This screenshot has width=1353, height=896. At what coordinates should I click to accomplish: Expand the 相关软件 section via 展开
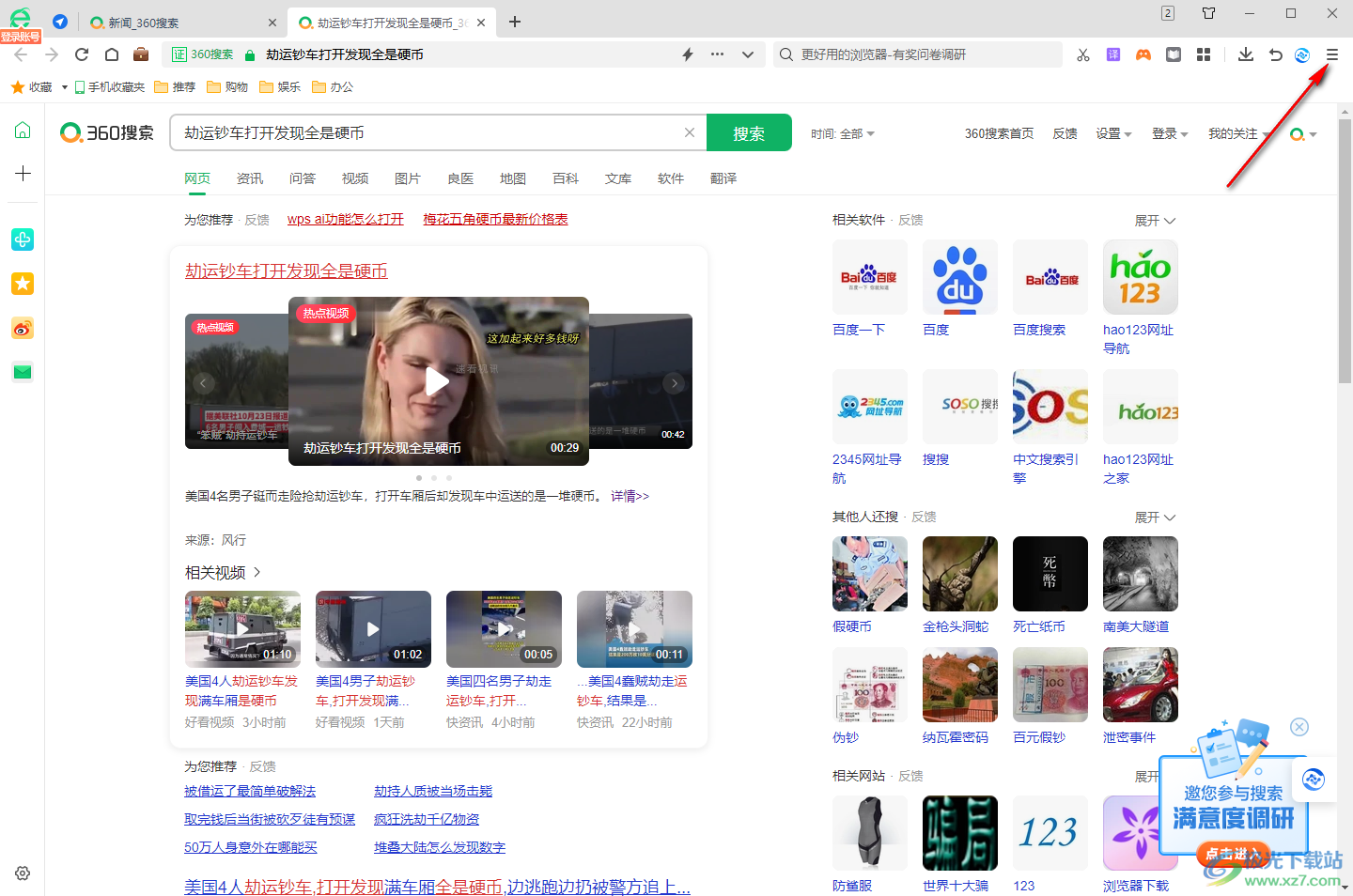point(1155,221)
